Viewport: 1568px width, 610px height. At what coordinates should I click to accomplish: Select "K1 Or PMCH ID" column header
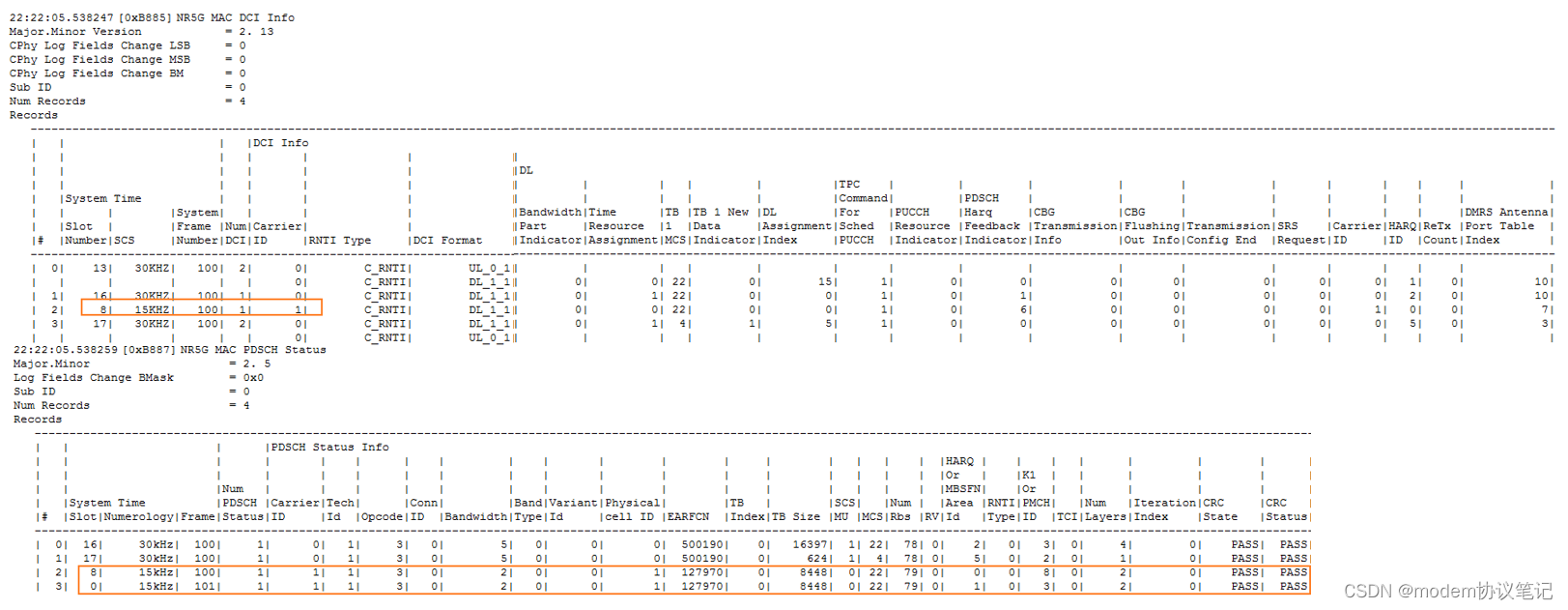1036,495
